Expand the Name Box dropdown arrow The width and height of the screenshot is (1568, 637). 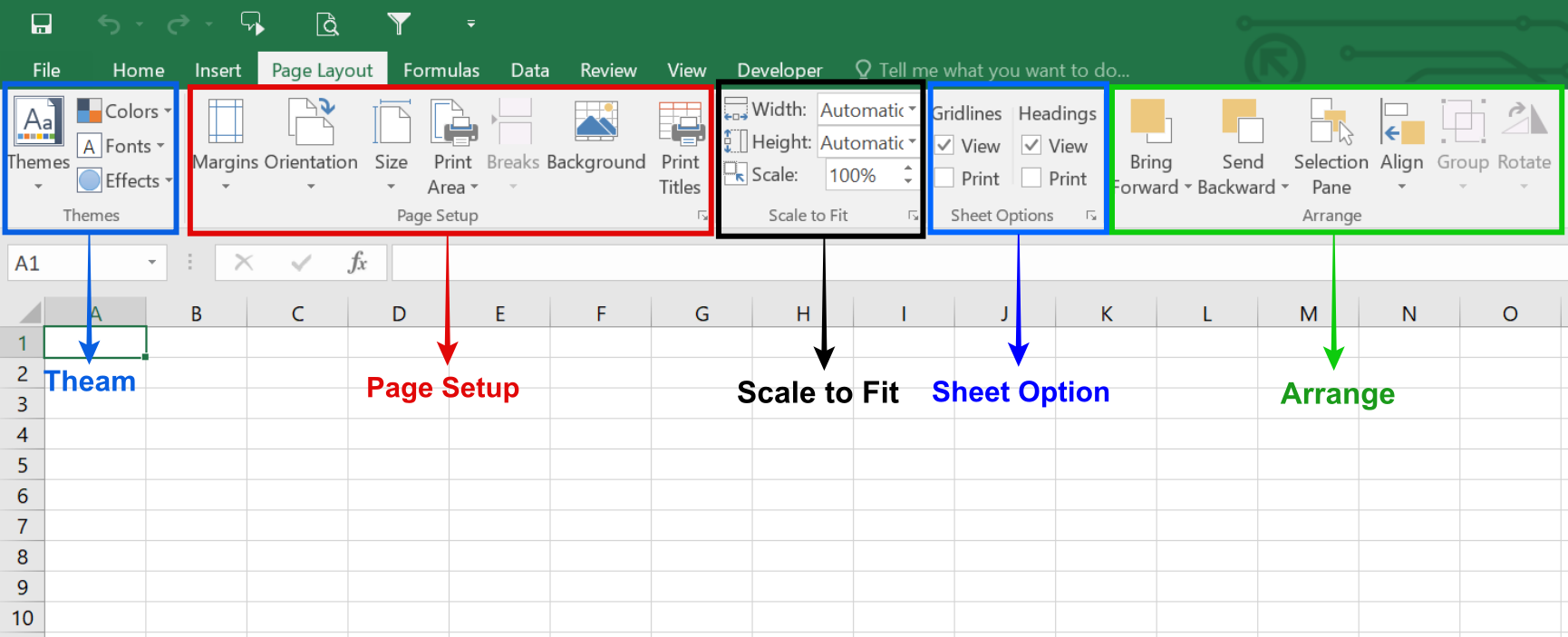[152, 263]
